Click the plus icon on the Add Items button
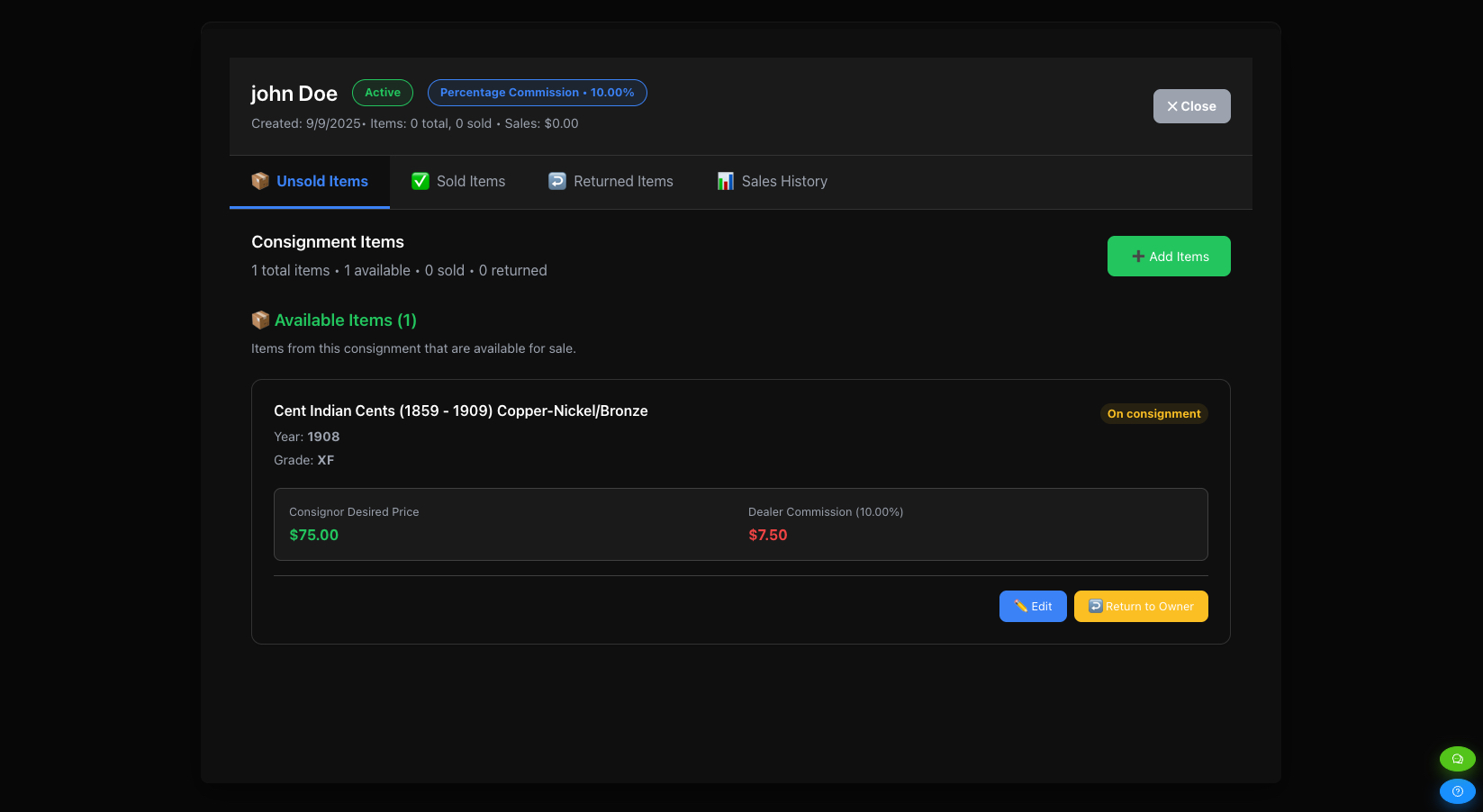The image size is (1483, 812). click(x=1137, y=256)
